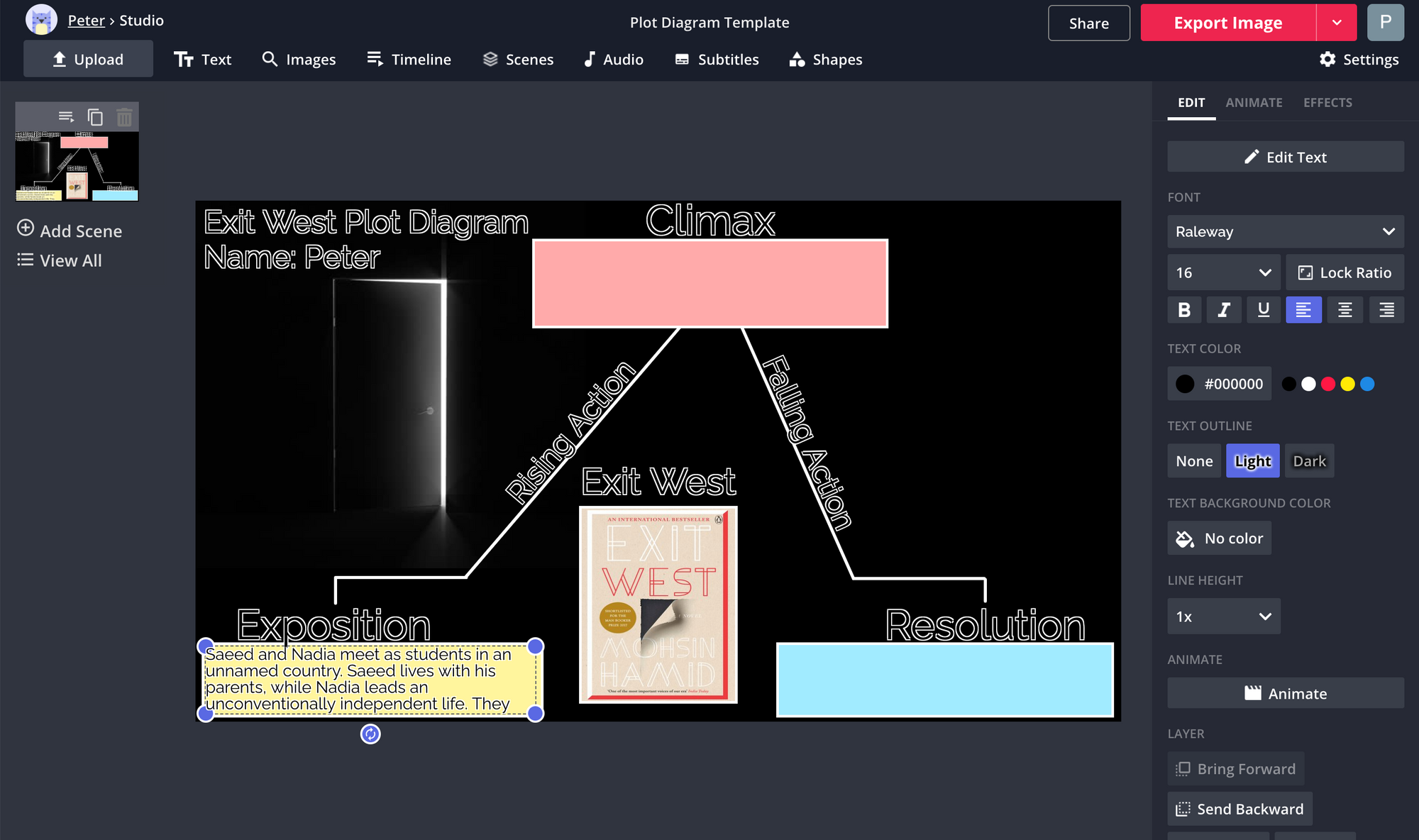1419x840 pixels.
Task: Click the Share button
Action: click(1088, 23)
